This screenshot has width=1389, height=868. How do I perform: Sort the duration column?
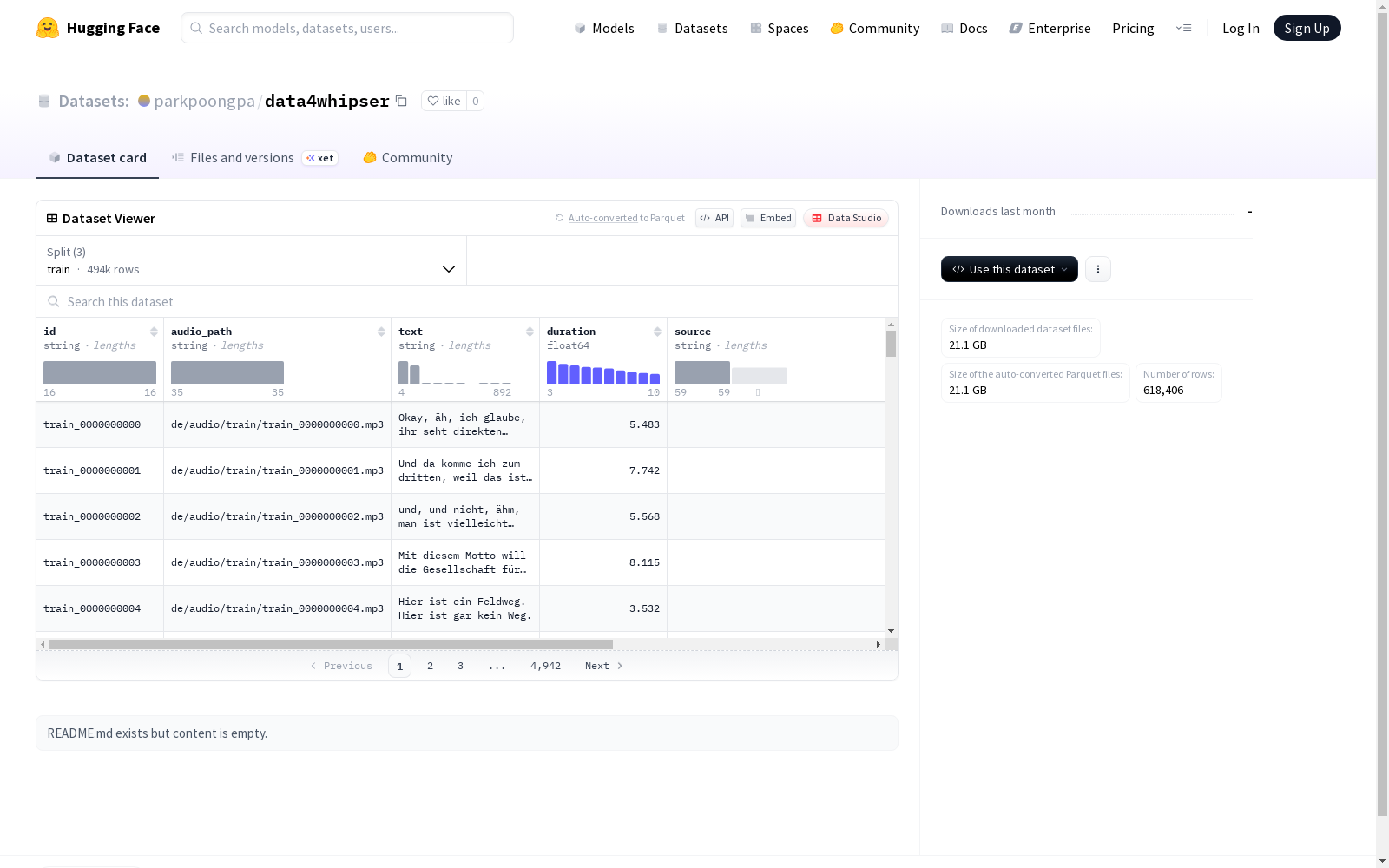coord(657,332)
